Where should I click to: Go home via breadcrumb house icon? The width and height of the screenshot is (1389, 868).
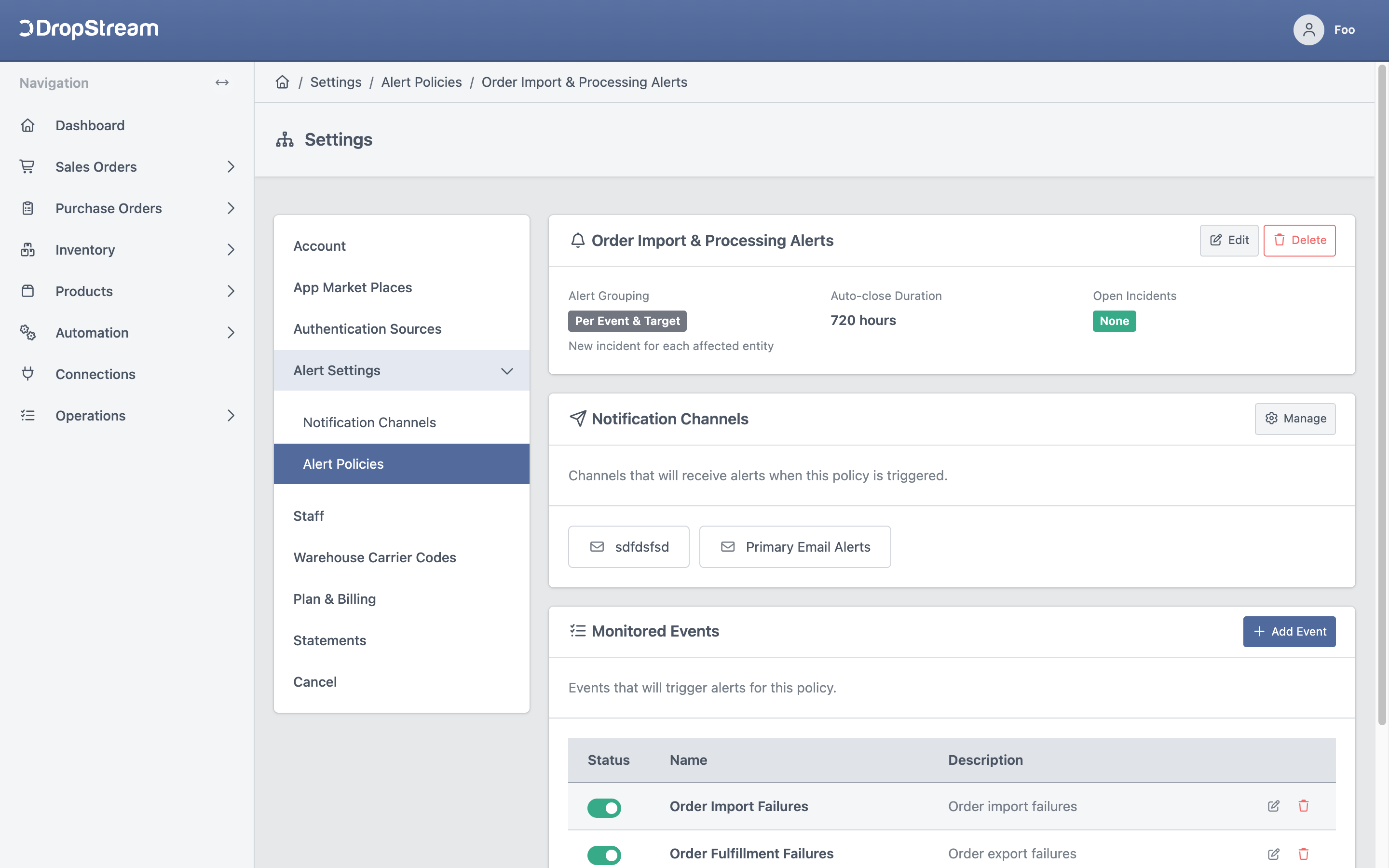(283, 82)
